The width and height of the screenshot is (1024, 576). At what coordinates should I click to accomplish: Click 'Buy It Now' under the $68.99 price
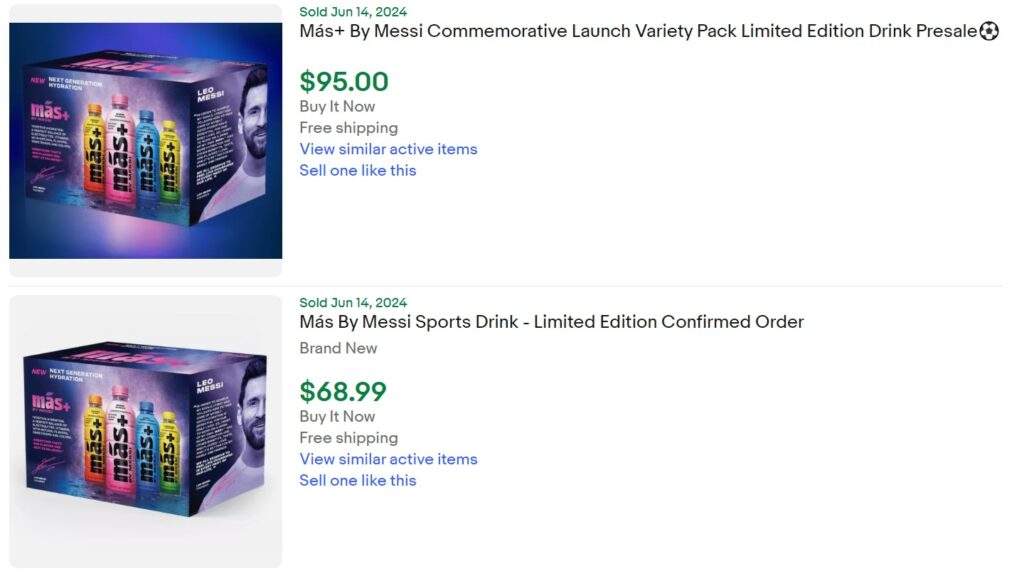(337, 416)
